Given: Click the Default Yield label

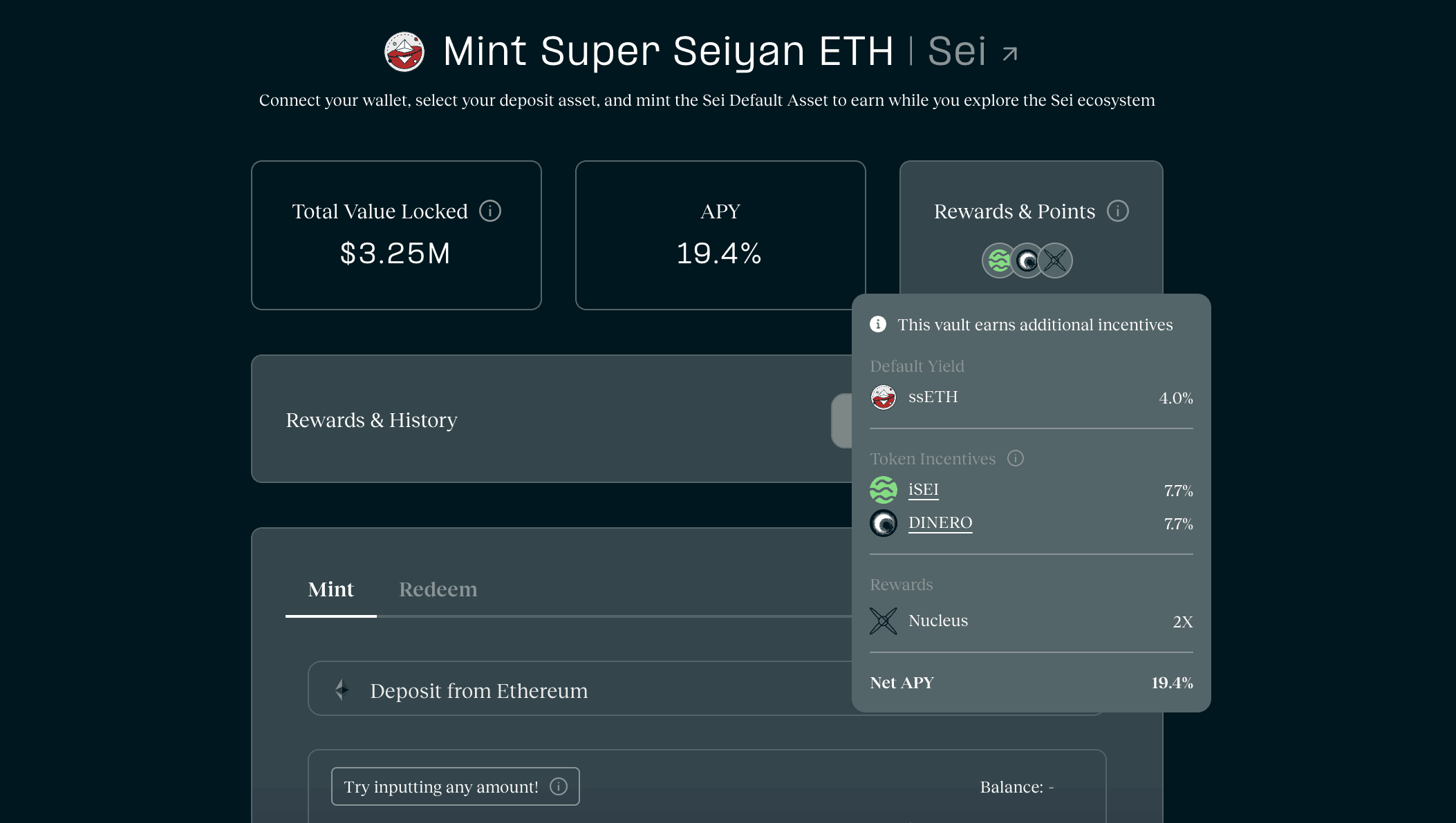Looking at the screenshot, I should coord(917,366).
